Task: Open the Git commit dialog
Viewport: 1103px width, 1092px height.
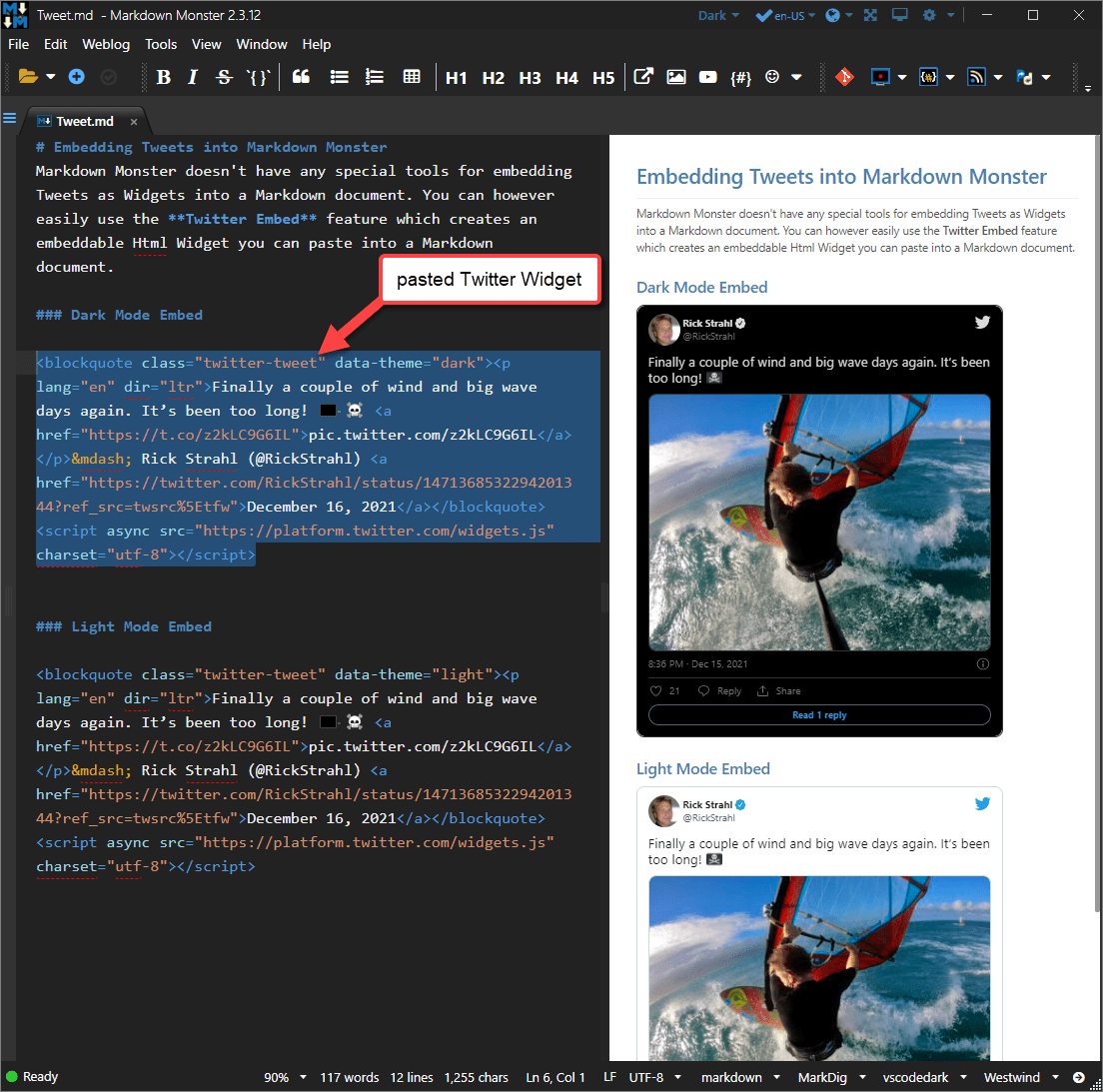Action: [x=844, y=77]
